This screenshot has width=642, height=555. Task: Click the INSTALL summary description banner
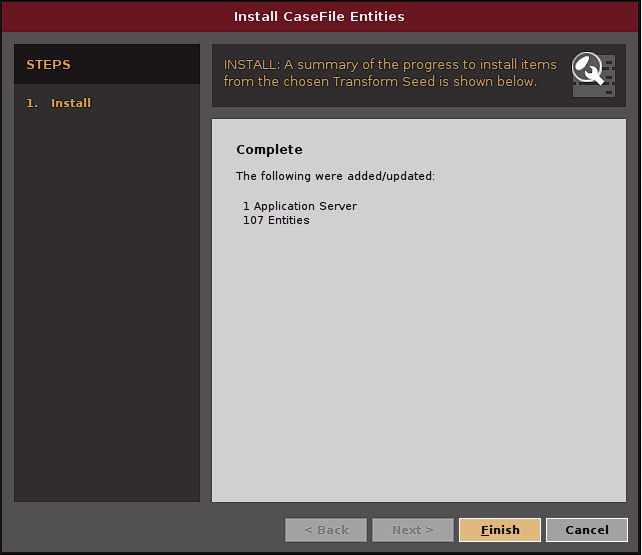click(x=390, y=73)
